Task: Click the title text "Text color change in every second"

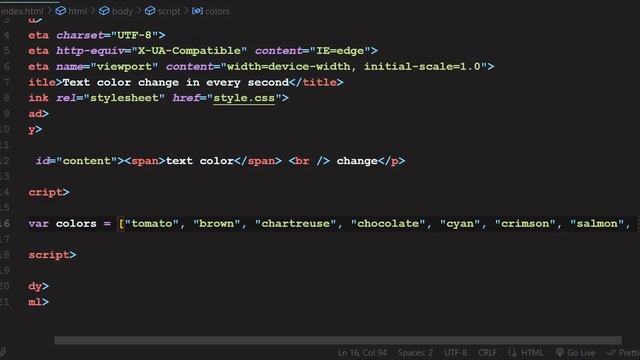Action: [176, 82]
